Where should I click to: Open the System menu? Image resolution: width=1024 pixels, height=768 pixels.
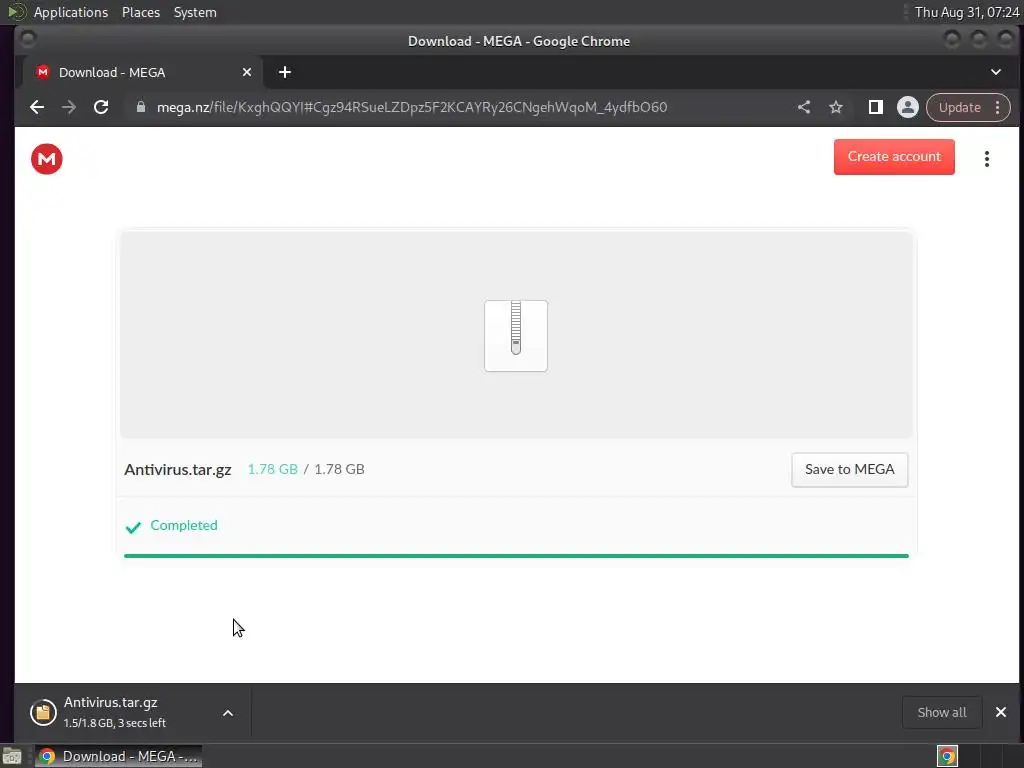coord(195,12)
